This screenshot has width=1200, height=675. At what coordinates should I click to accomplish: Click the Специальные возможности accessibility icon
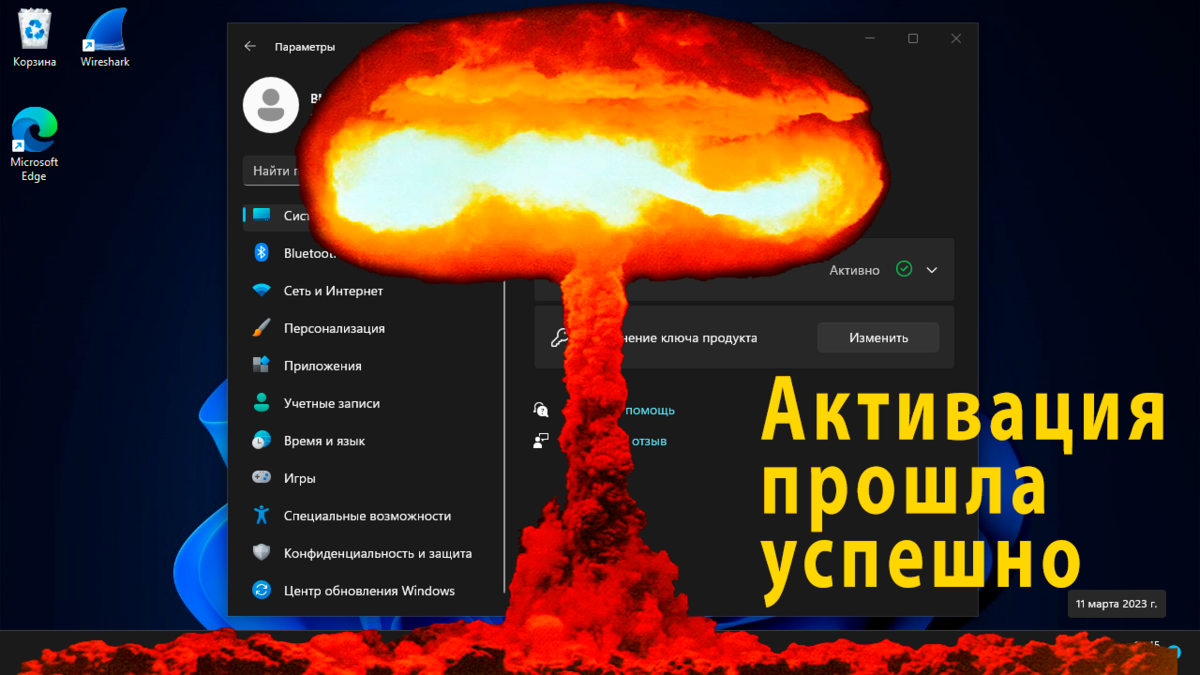coord(261,516)
